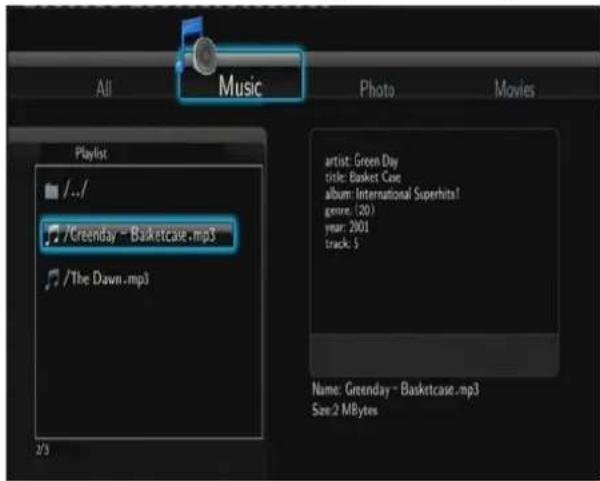Click the year: 2001 line
The height and width of the screenshot is (481, 600).
pyautogui.click(x=346, y=227)
